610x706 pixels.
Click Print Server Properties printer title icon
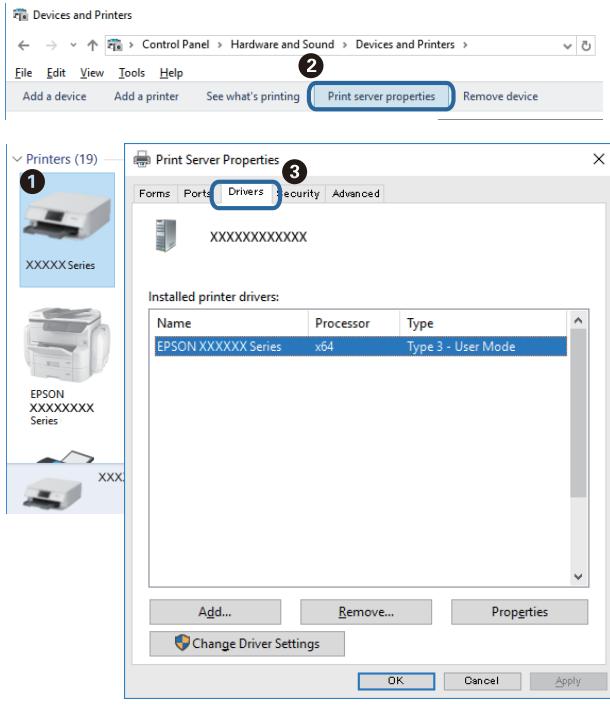[x=142, y=159]
